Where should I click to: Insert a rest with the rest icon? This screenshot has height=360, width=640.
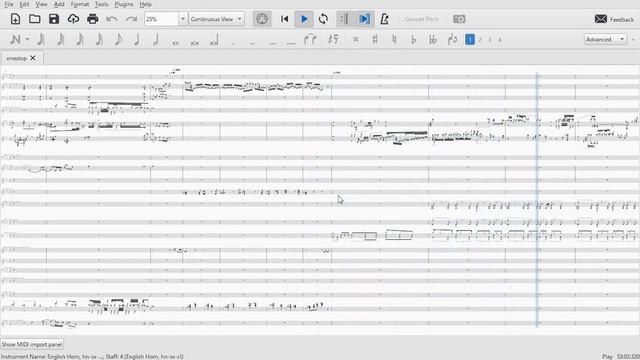[333, 39]
